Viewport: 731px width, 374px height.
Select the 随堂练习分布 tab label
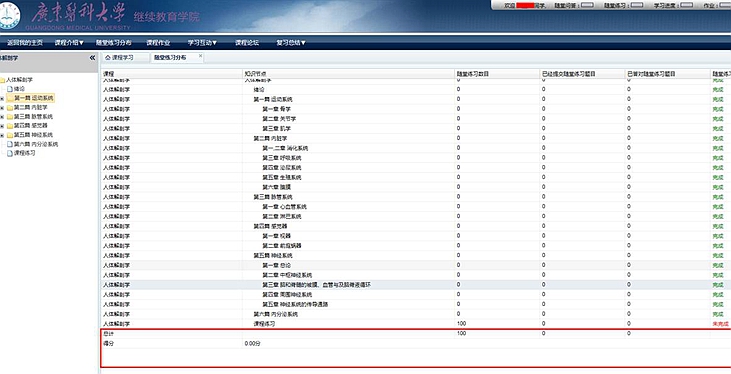[170, 57]
